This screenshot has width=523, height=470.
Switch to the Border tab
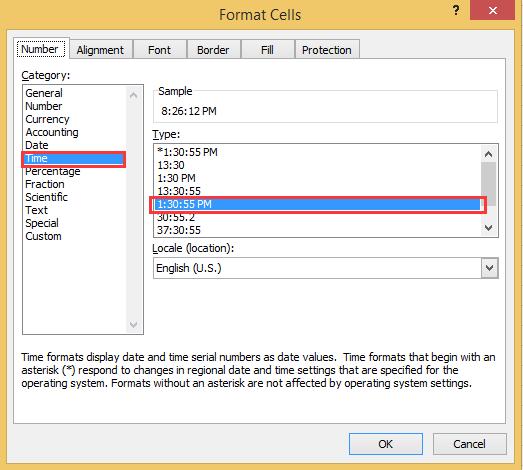click(x=213, y=50)
